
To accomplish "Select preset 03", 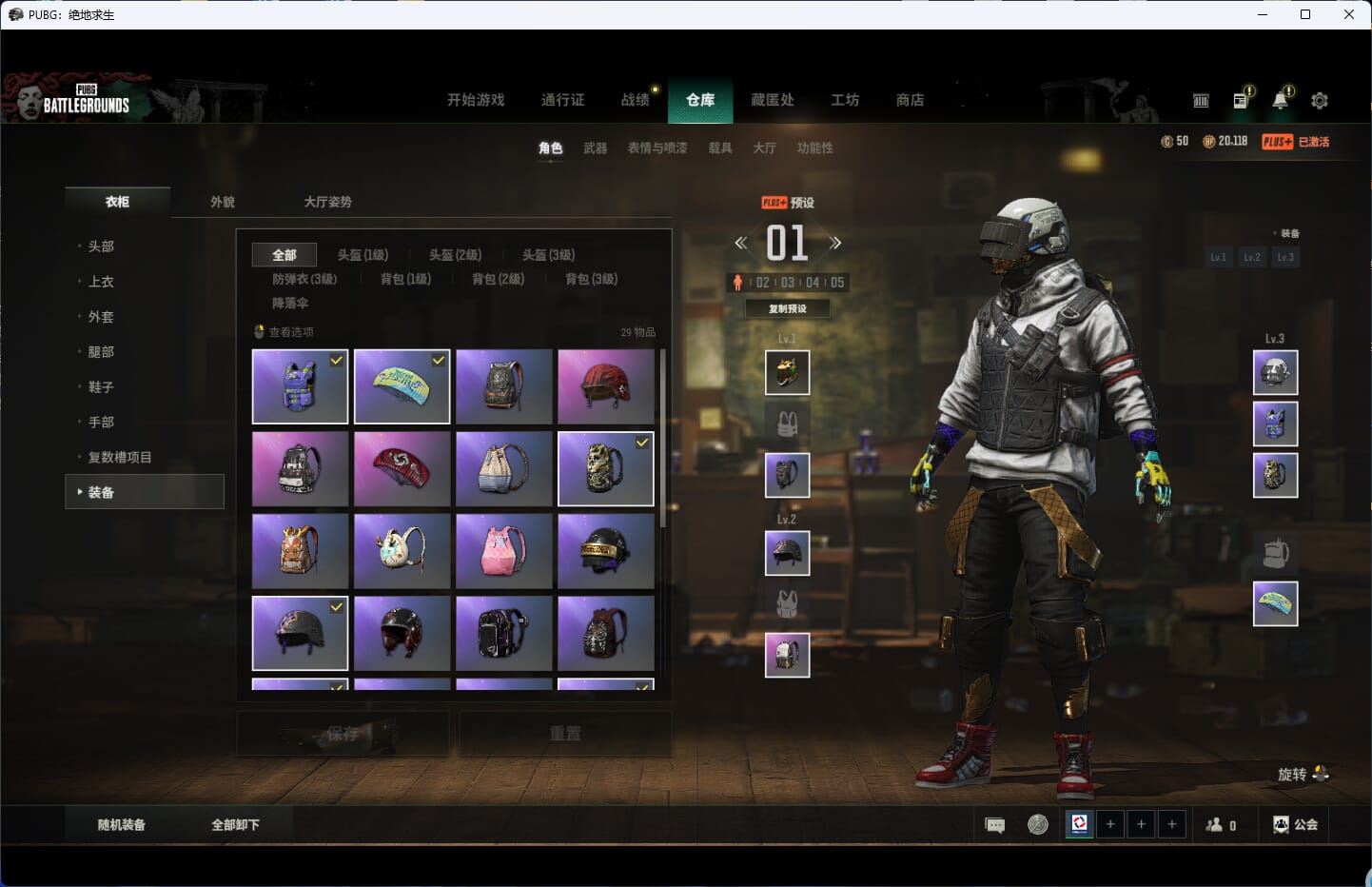I will tap(788, 283).
